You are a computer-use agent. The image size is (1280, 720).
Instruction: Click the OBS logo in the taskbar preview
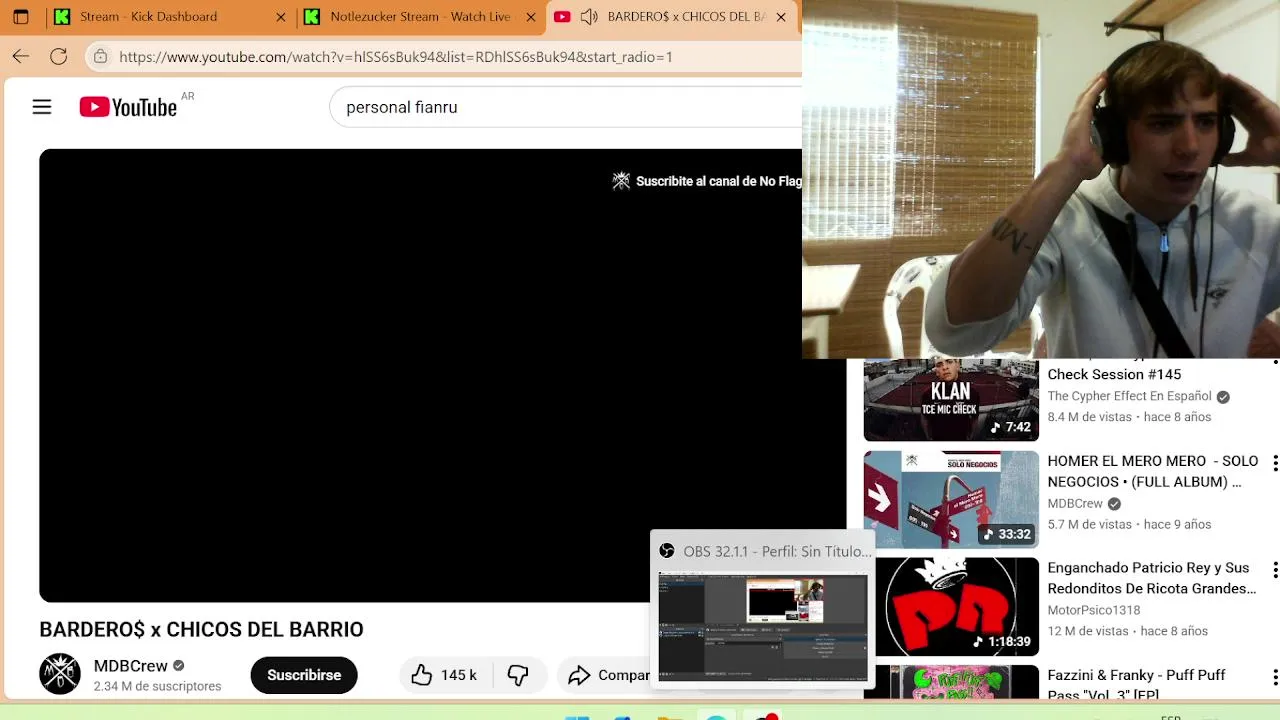pyautogui.click(x=667, y=551)
